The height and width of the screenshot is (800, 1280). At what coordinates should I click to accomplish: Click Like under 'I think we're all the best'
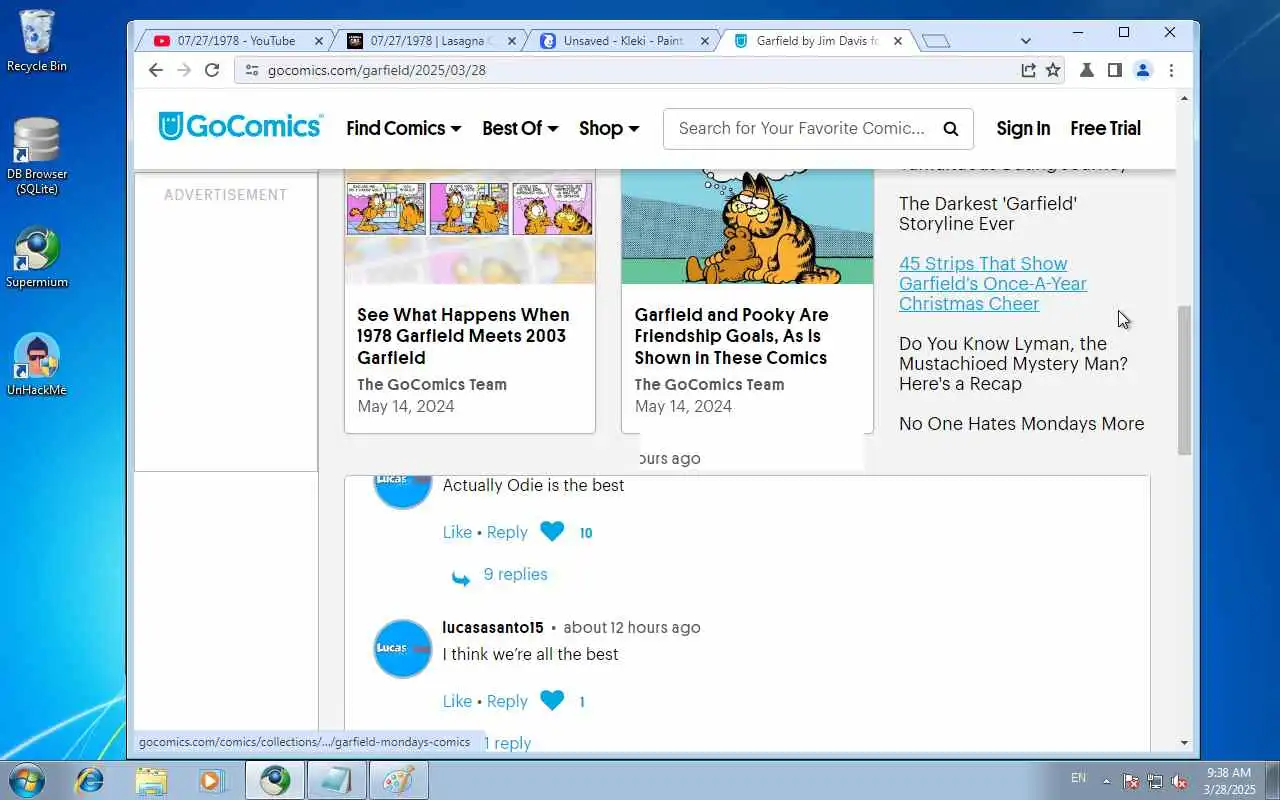(457, 701)
